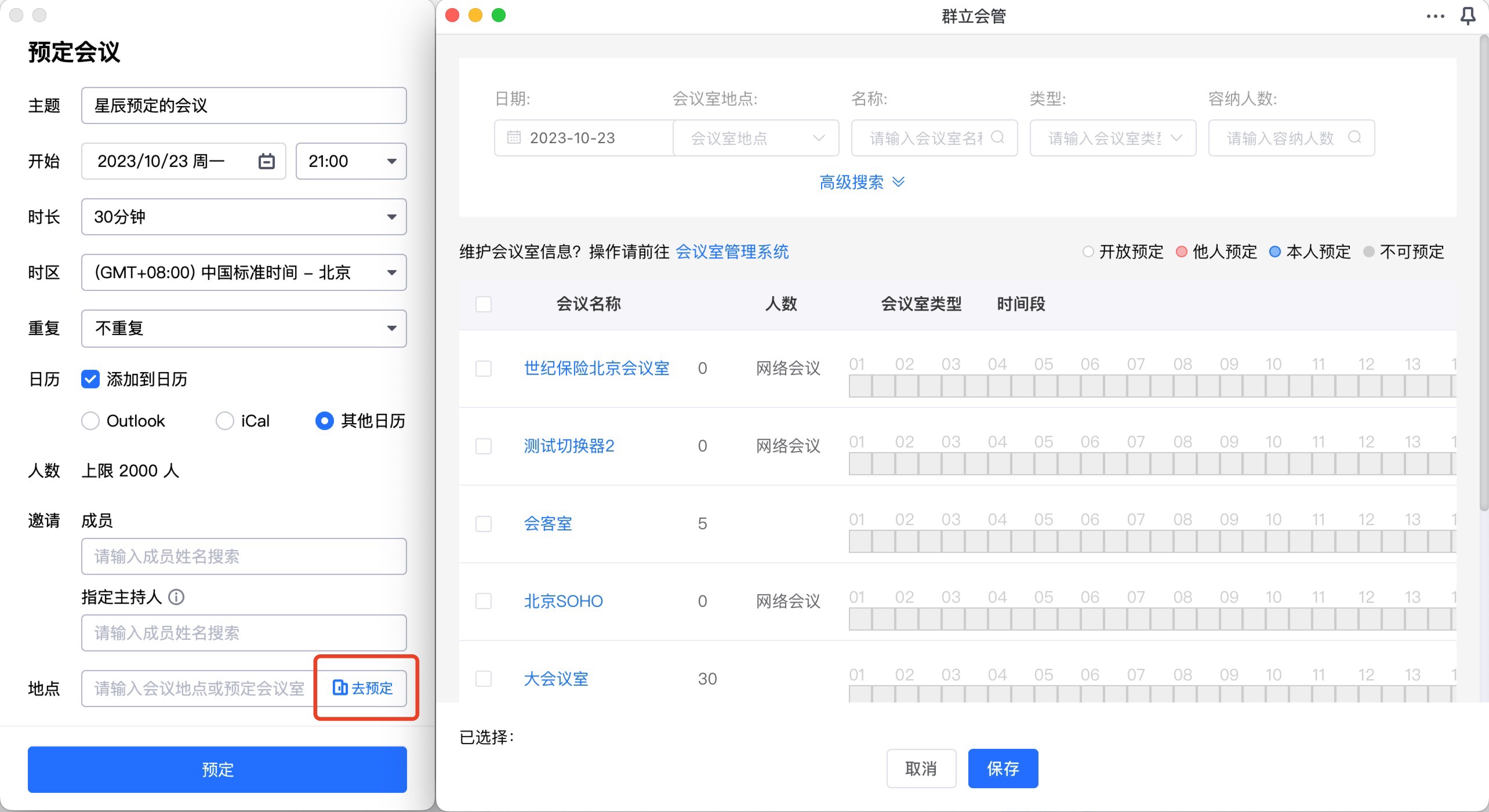Click the gray 不可预定 legend marker
Image resolution: width=1489 pixels, height=812 pixels.
[x=1369, y=252]
